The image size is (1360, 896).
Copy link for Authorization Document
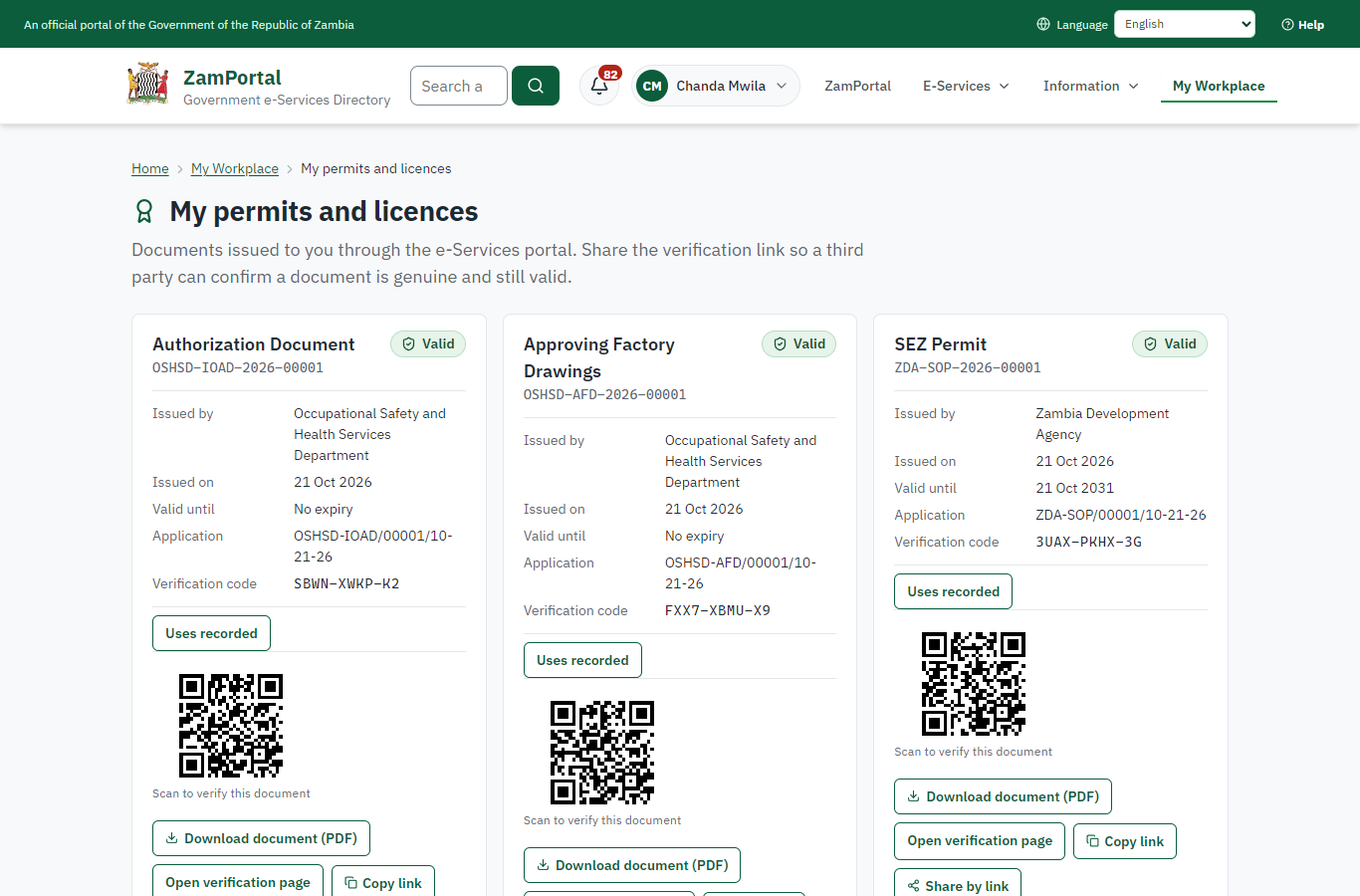(383, 882)
